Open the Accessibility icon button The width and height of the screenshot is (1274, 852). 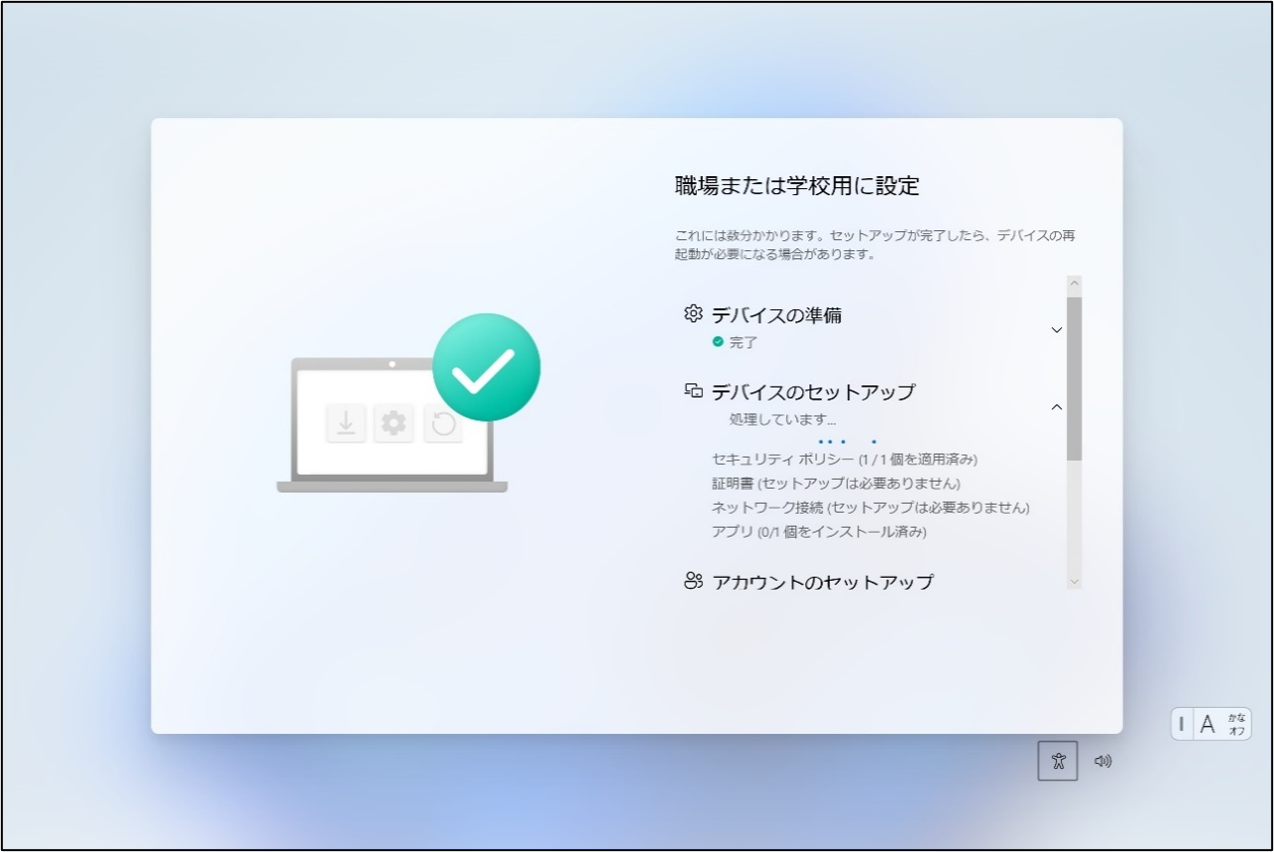(1058, 761)
